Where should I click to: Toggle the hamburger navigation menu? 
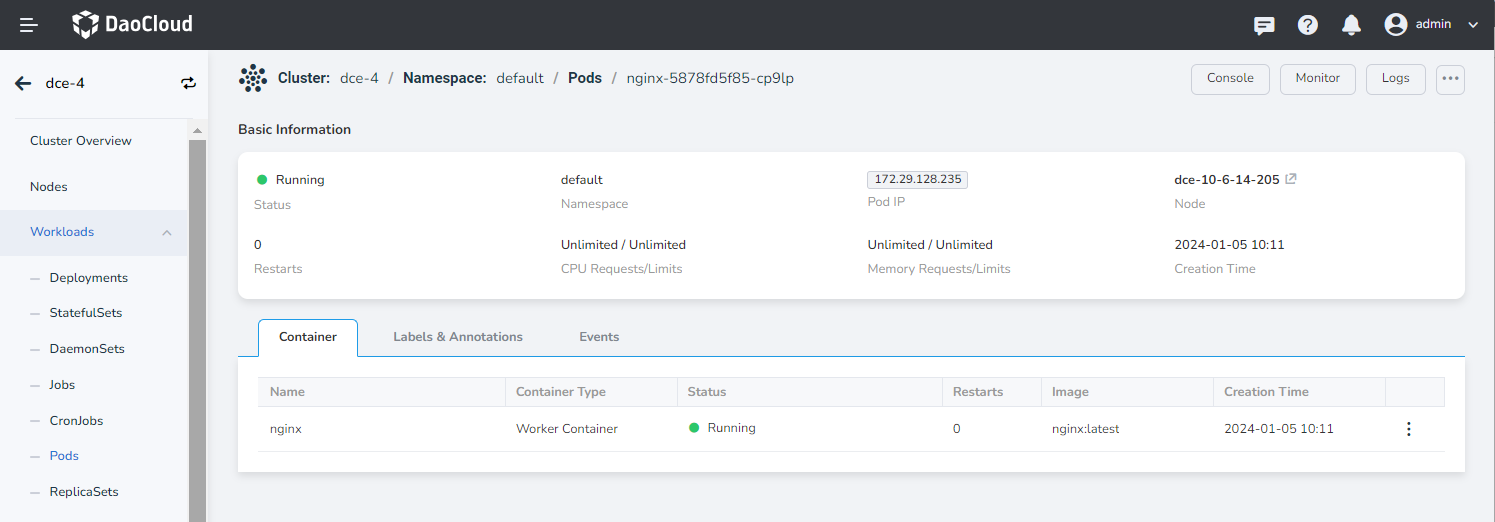tap(29, 25)
